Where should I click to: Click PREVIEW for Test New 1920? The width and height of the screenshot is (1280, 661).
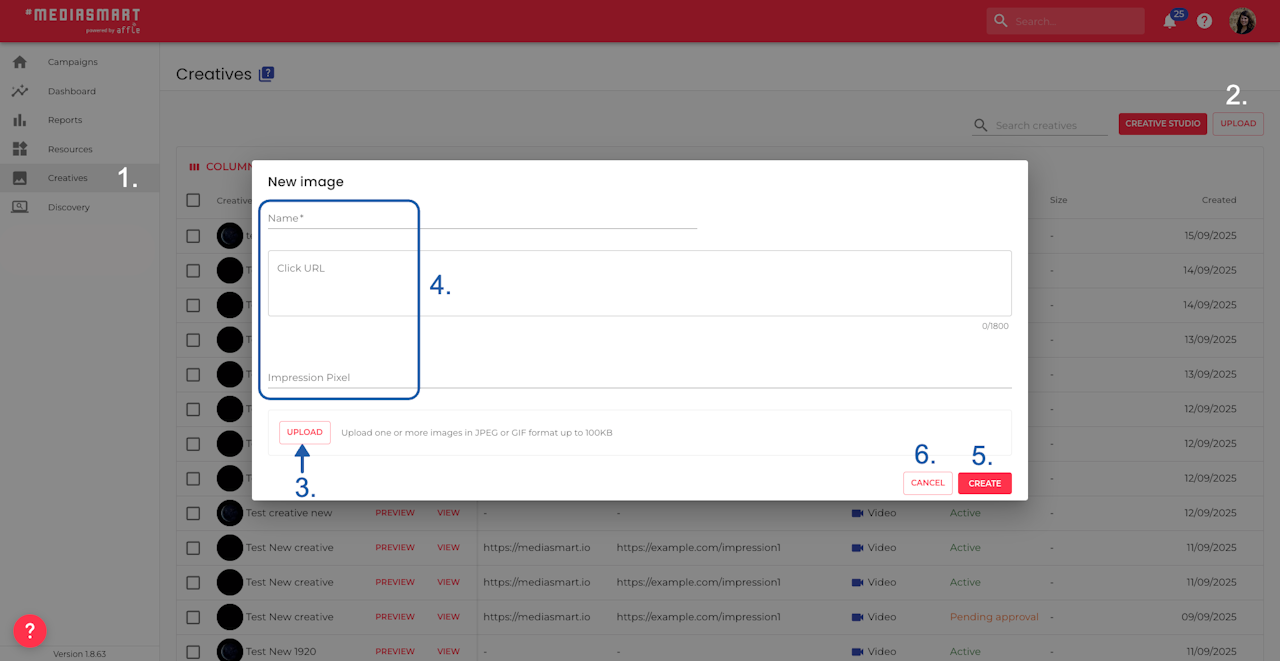point(395,651)
